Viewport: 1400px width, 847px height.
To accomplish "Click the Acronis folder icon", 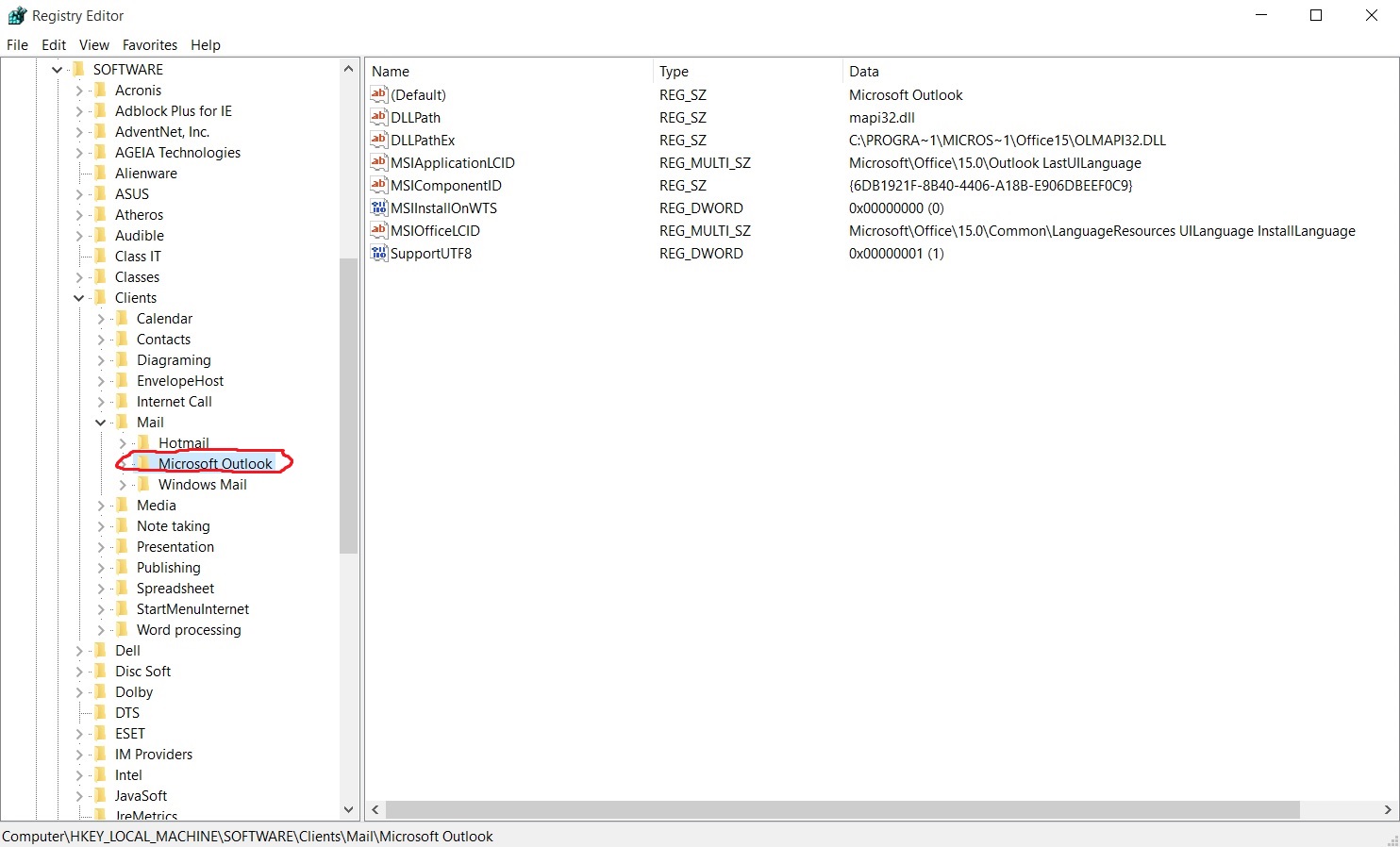I will (x=100, y=90).
